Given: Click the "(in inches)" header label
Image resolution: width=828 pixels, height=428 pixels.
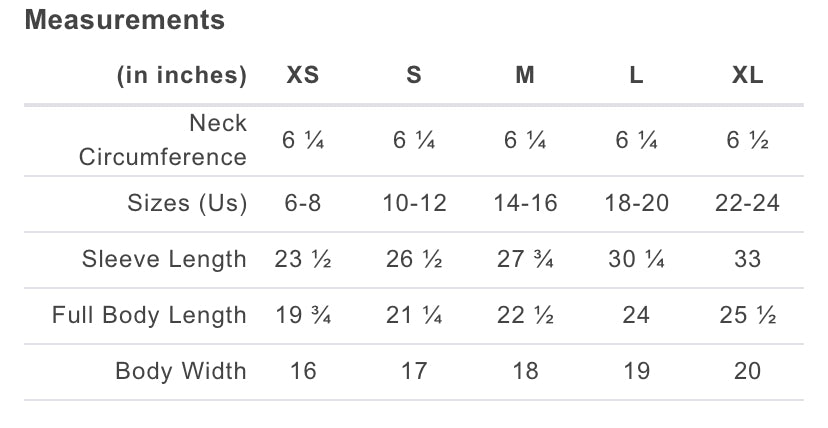Looking at the screenshot, I should click(181, 76).
